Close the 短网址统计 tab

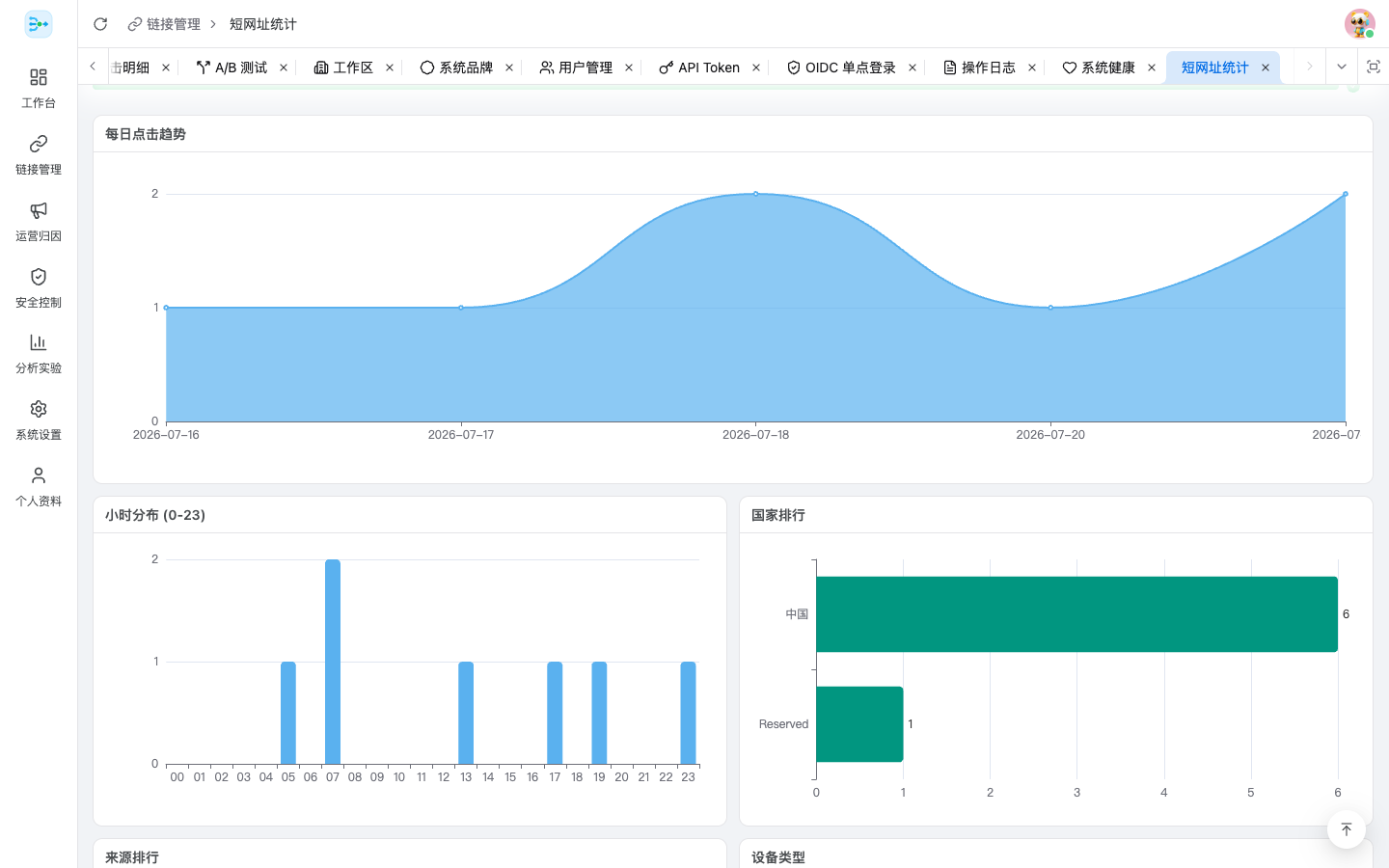coord(1266,68)
